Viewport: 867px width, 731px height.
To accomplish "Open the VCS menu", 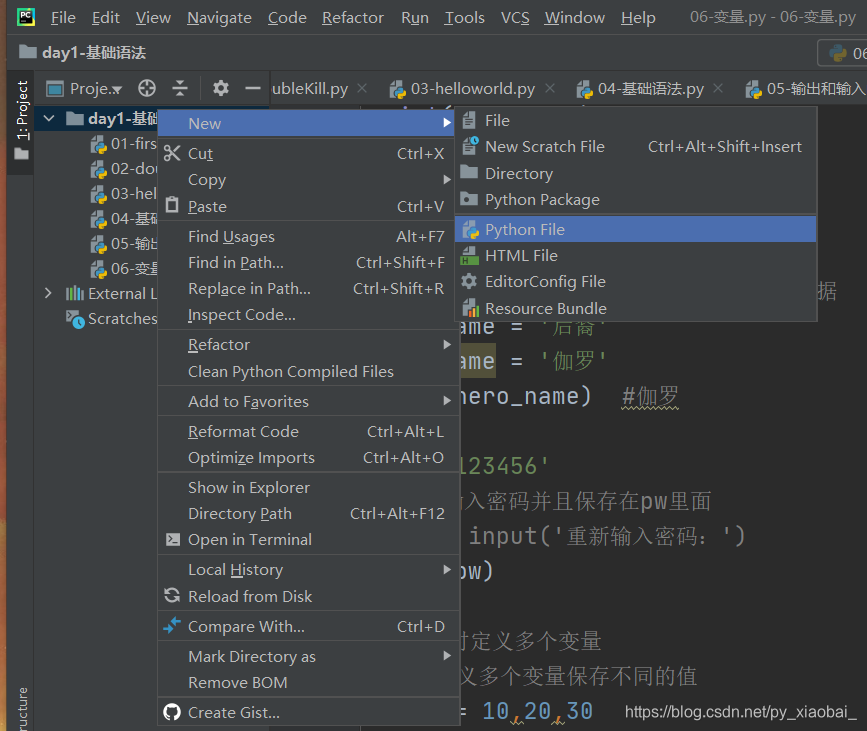I will point(515,18).
